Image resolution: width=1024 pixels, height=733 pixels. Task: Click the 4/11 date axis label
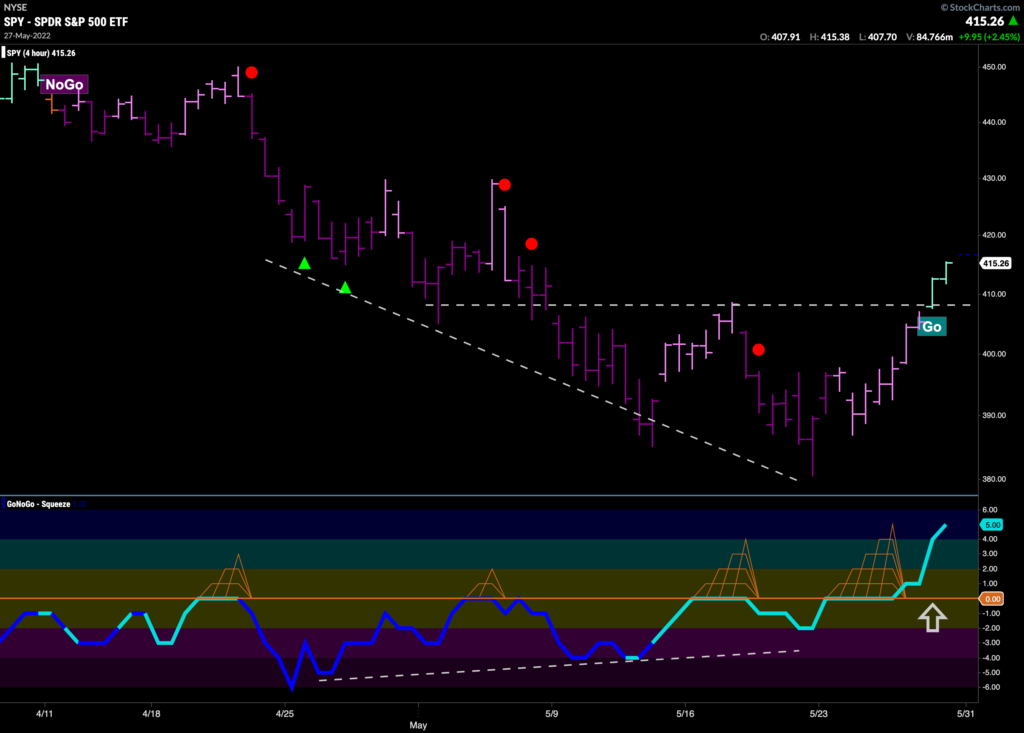[x=44, y=713]
